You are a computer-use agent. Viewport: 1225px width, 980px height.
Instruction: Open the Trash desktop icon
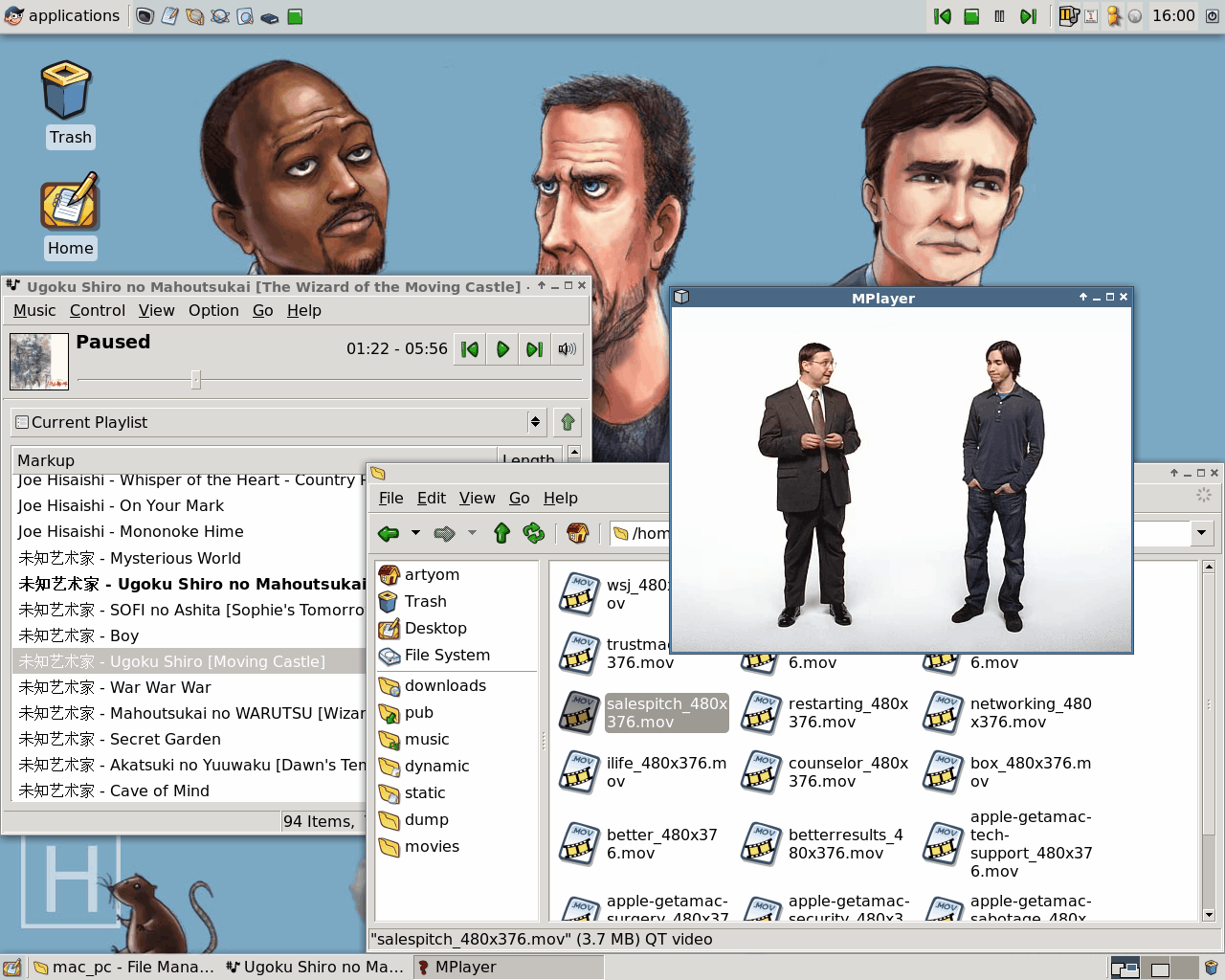click(67, 91)
